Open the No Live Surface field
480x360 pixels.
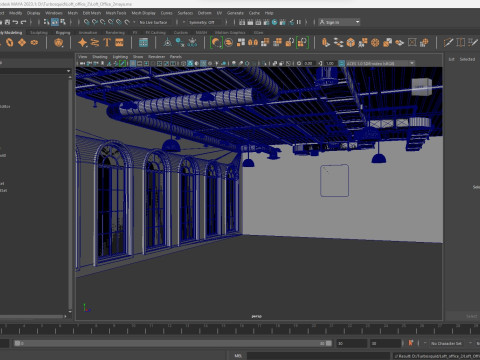pos(154,22)
